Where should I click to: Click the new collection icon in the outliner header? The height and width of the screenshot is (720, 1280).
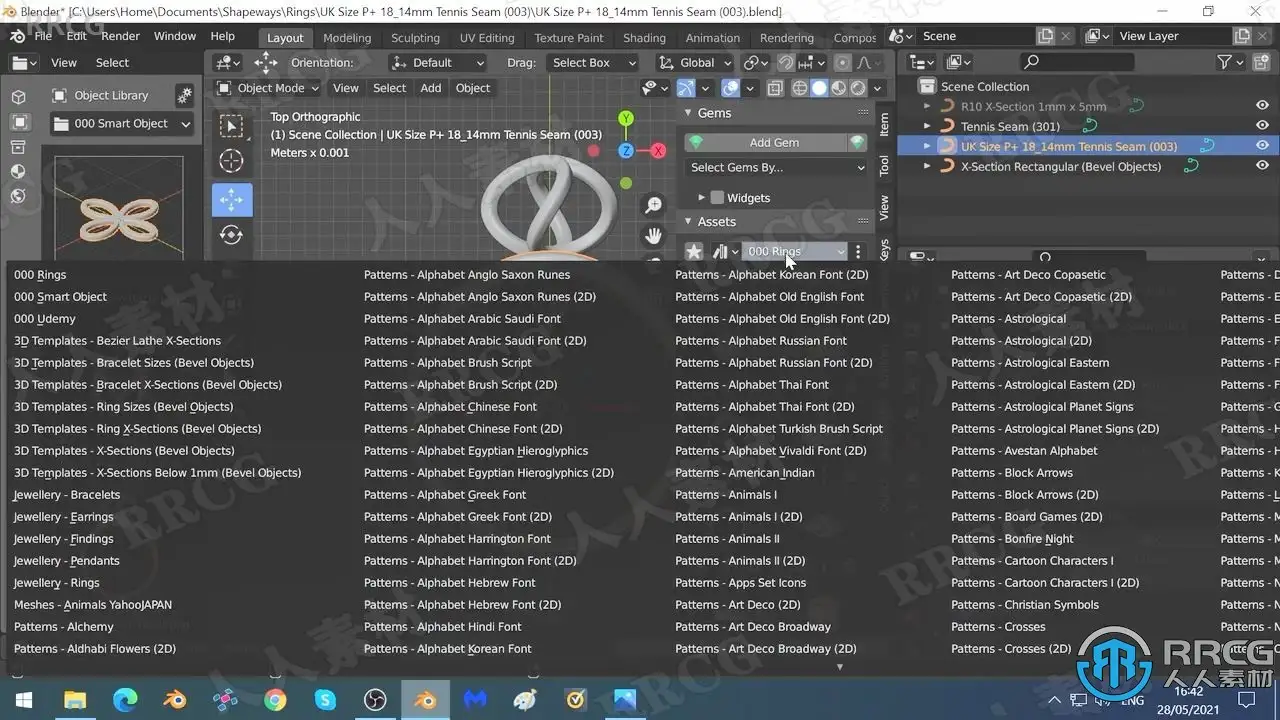coord(1260,62)
